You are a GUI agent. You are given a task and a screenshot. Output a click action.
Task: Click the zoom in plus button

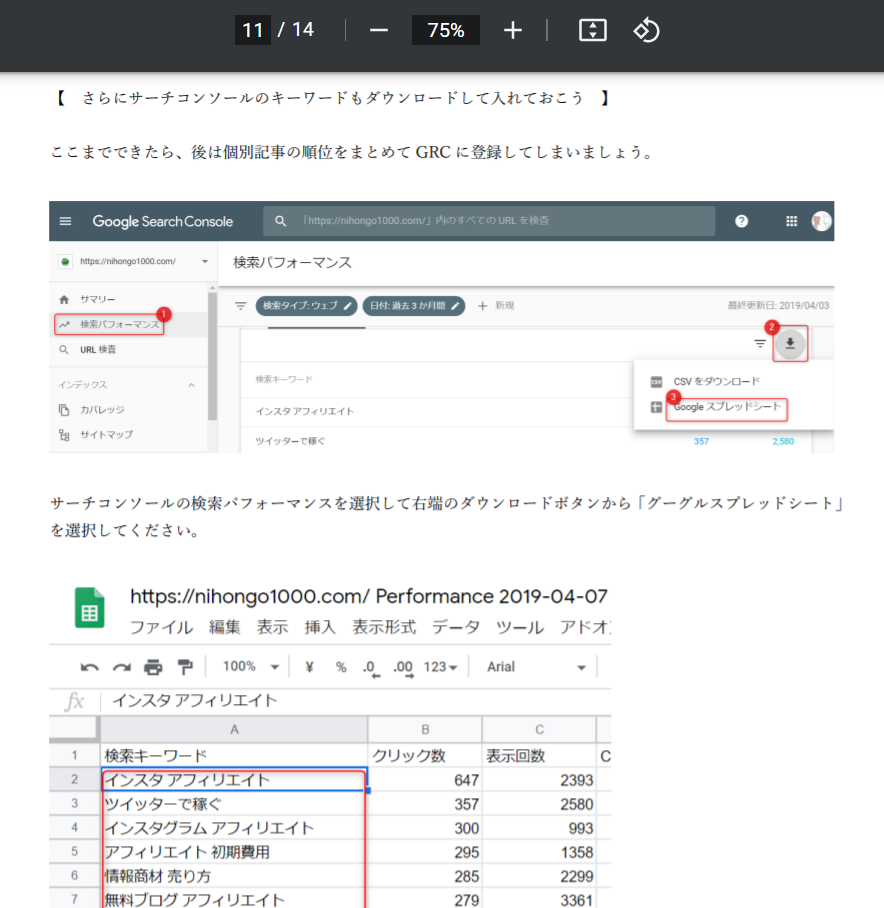[513, 30]
